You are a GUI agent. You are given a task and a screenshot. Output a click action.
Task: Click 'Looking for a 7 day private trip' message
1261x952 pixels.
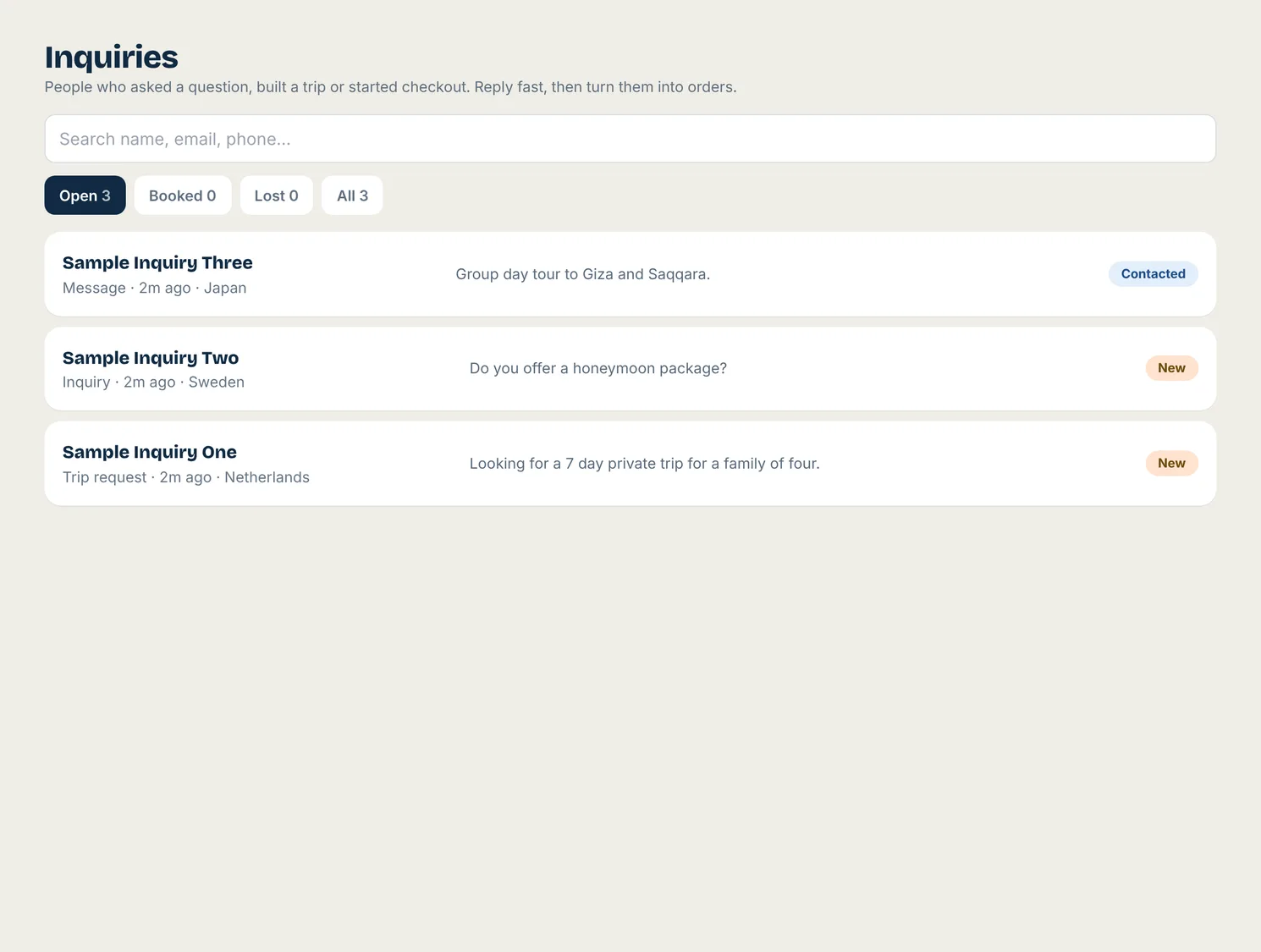pyautogui.click(x=645, y=464)
